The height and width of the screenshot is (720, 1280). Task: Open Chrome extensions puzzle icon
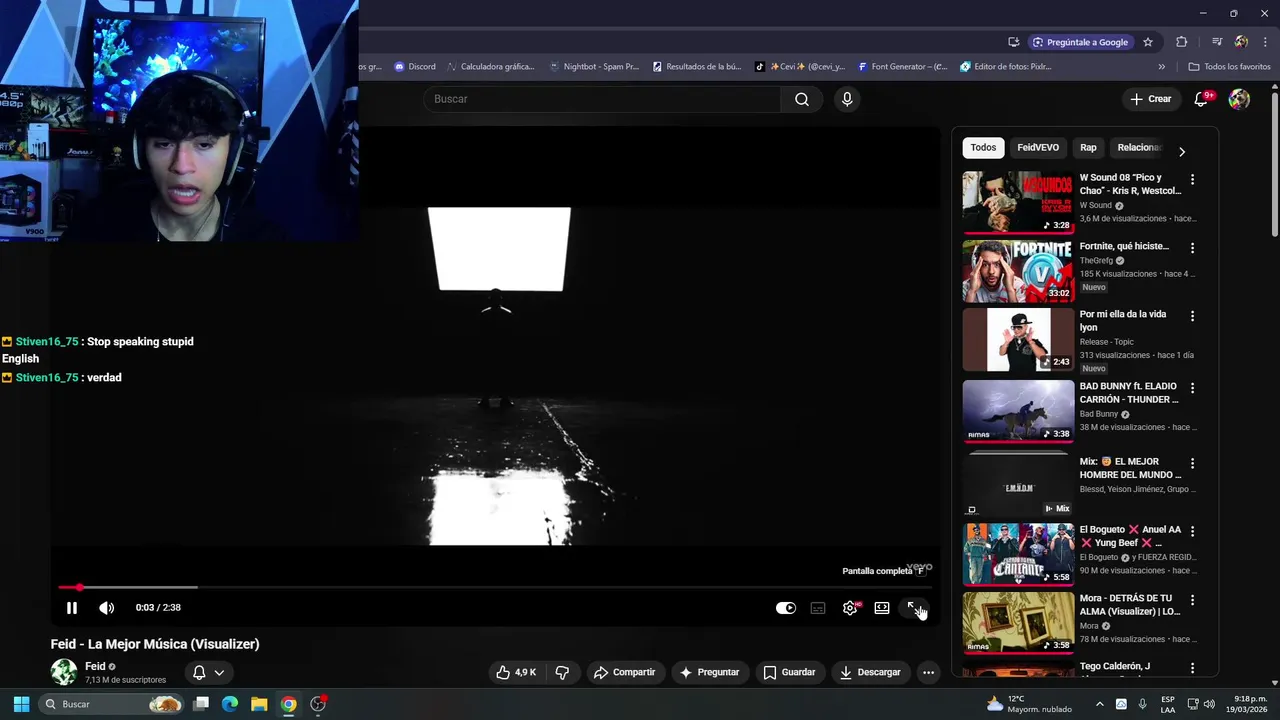tap(1182, 42)
